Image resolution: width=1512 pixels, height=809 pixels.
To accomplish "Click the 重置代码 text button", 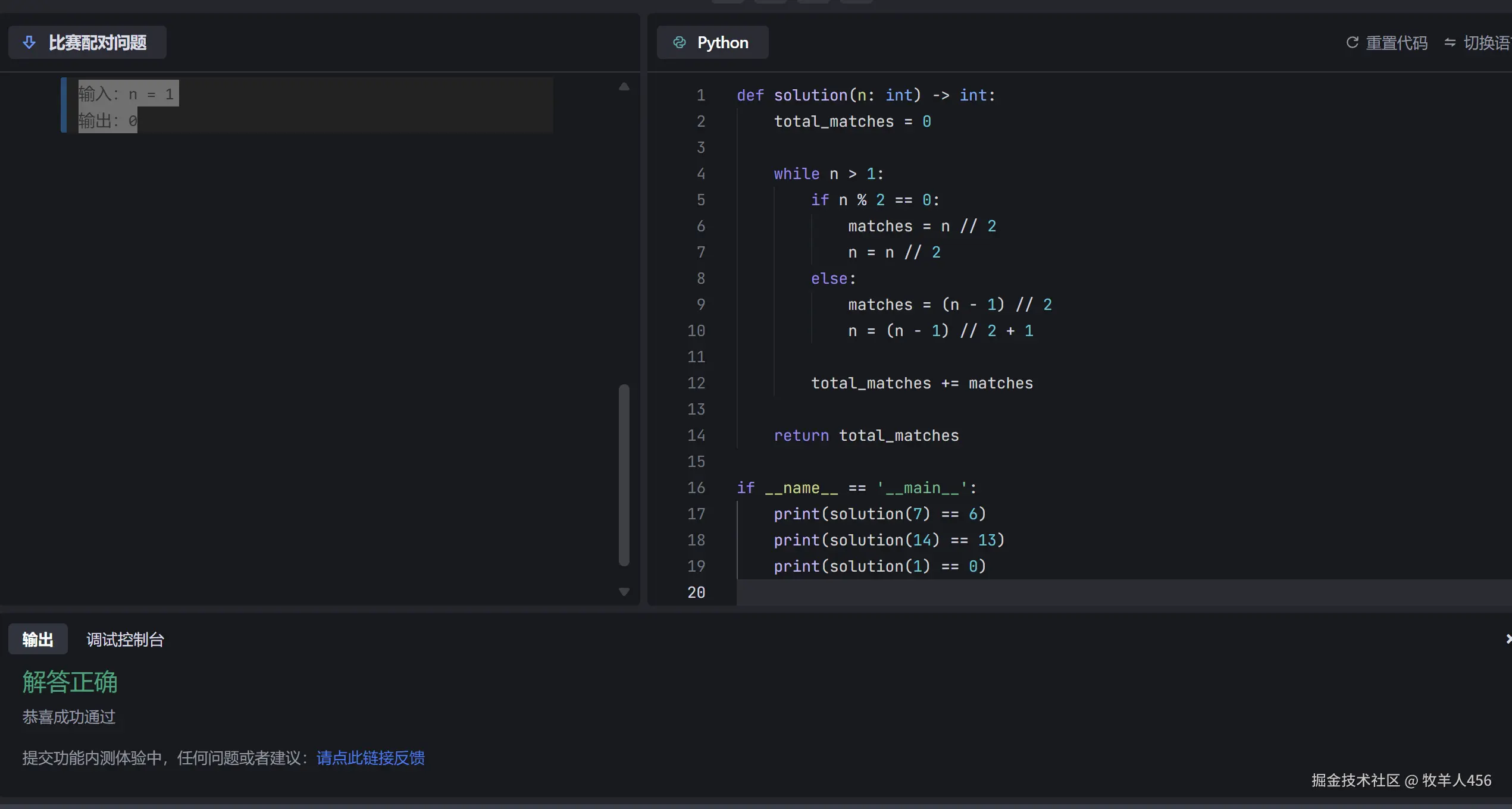I will point(1396,43).
